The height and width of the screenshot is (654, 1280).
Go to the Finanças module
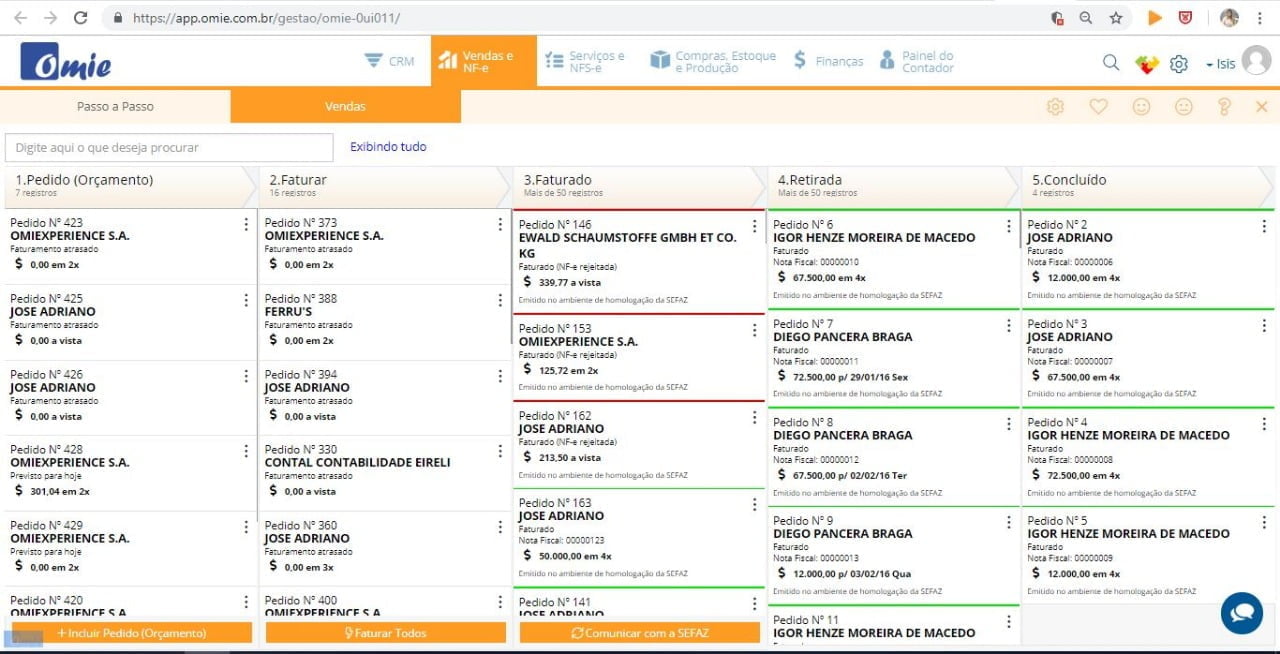[x=828, y=61]
